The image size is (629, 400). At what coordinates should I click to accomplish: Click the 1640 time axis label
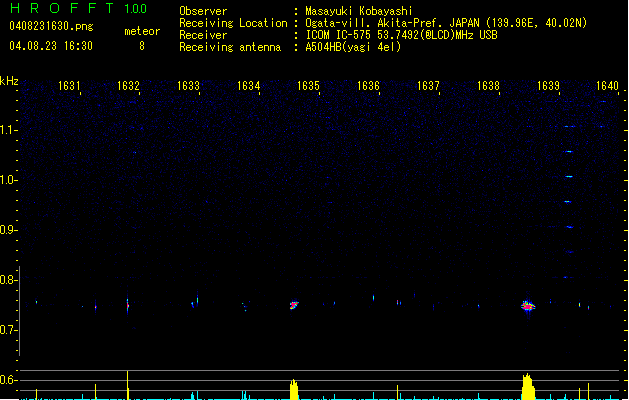pos(607,86)
